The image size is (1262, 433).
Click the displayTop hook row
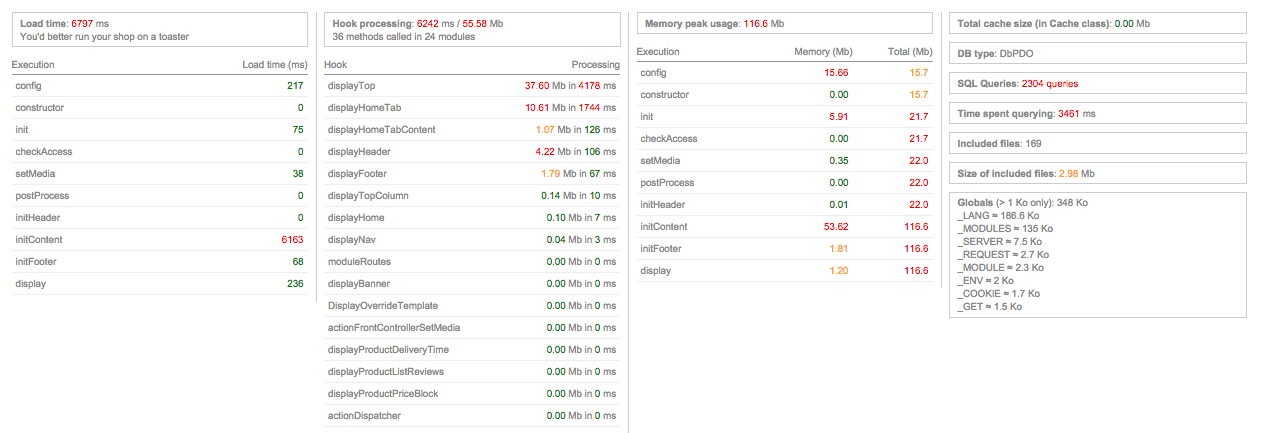point(472,86)
